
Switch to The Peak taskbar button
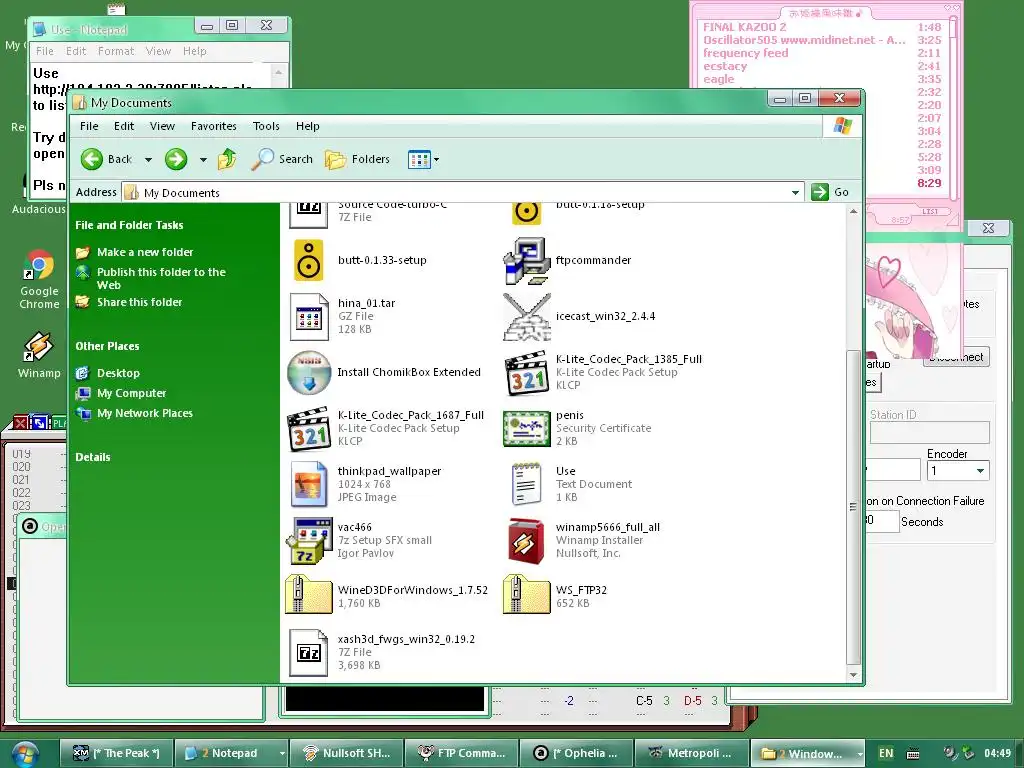point(117,753)
